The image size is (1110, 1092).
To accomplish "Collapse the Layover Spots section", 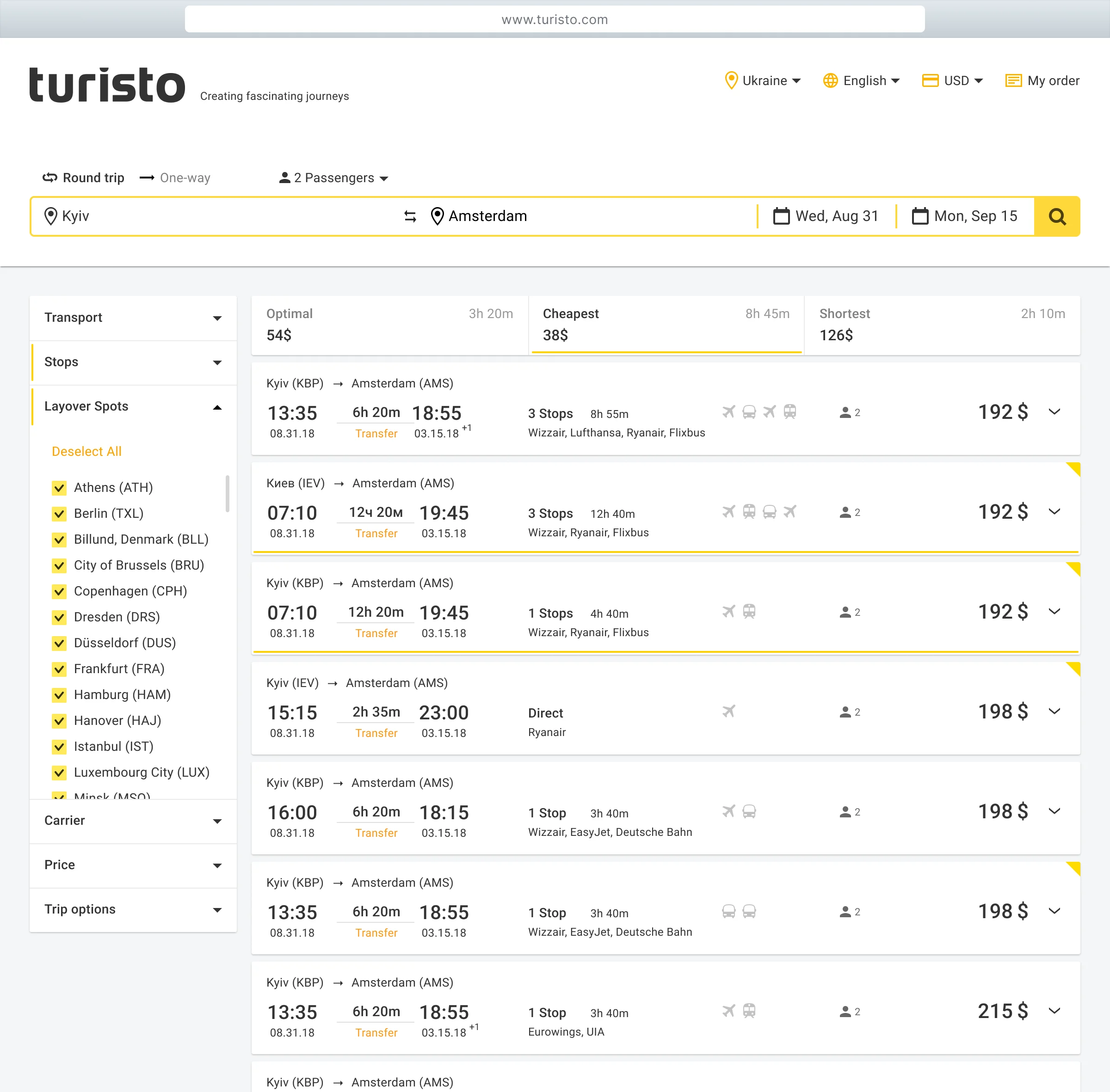I will coord(133,407).
